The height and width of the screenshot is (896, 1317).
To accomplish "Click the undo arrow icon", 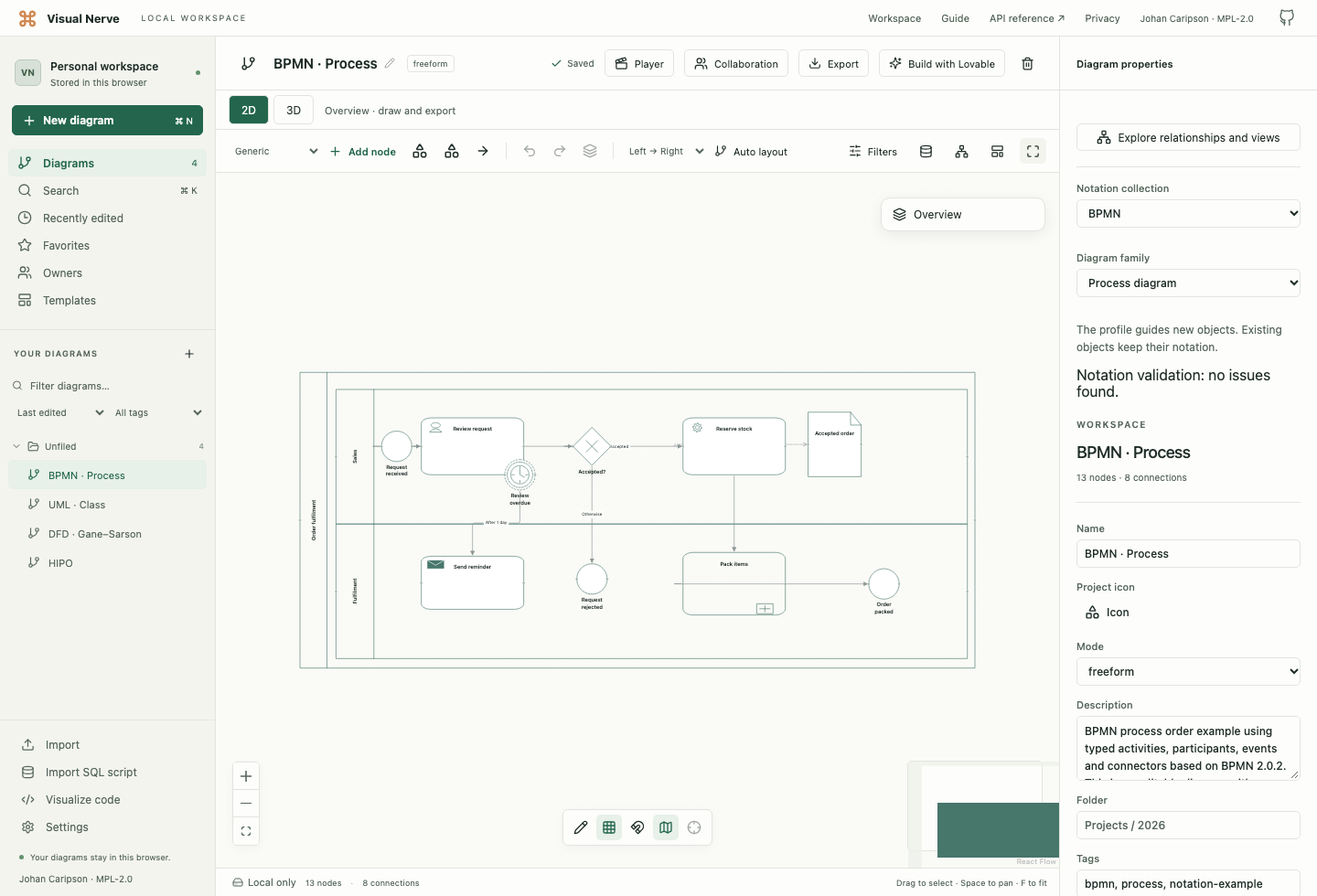I will pyautogui.click(x=530, y=152).
